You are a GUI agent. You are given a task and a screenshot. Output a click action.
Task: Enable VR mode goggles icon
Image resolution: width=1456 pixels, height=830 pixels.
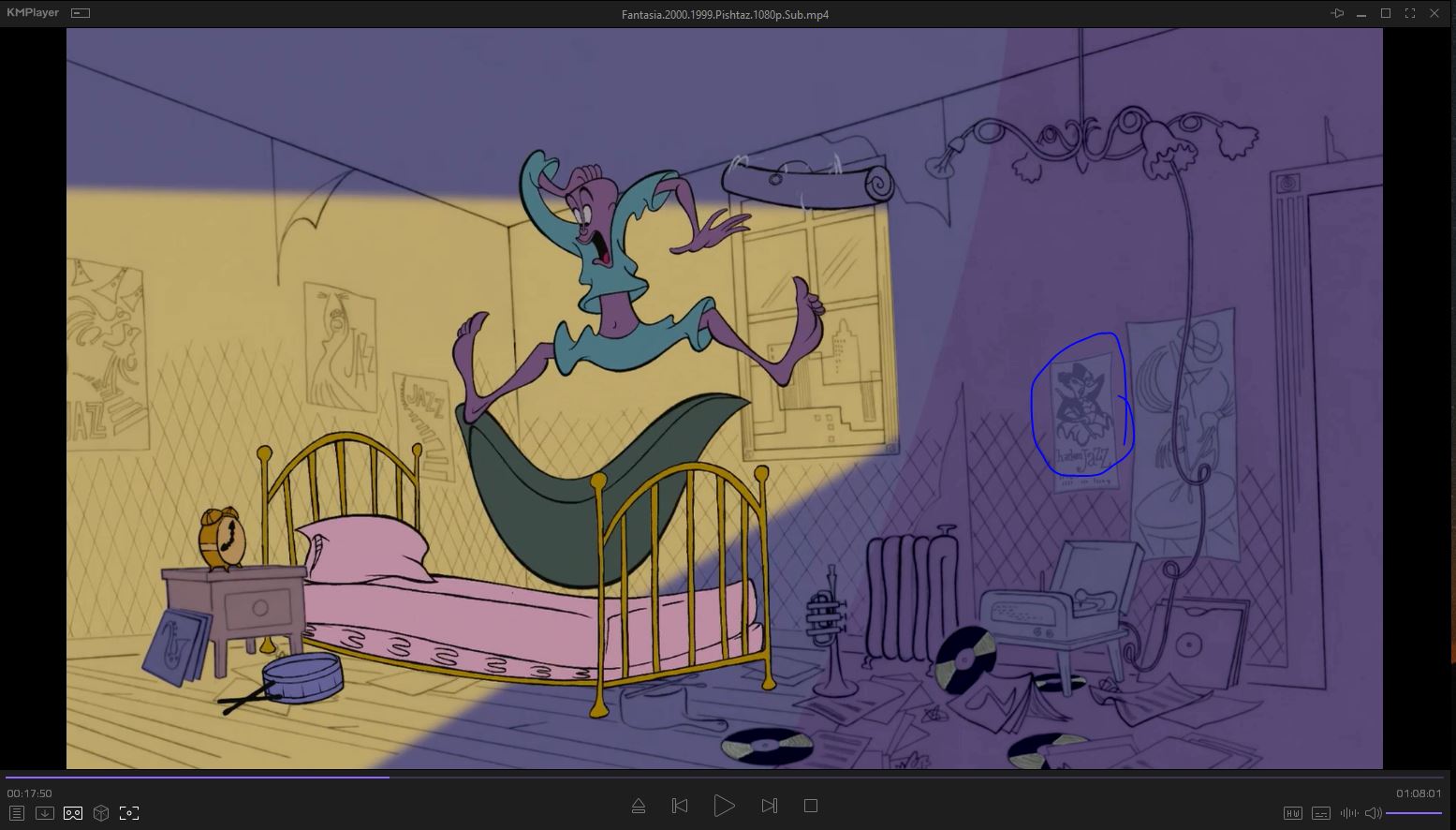click(x=72, y=813)
